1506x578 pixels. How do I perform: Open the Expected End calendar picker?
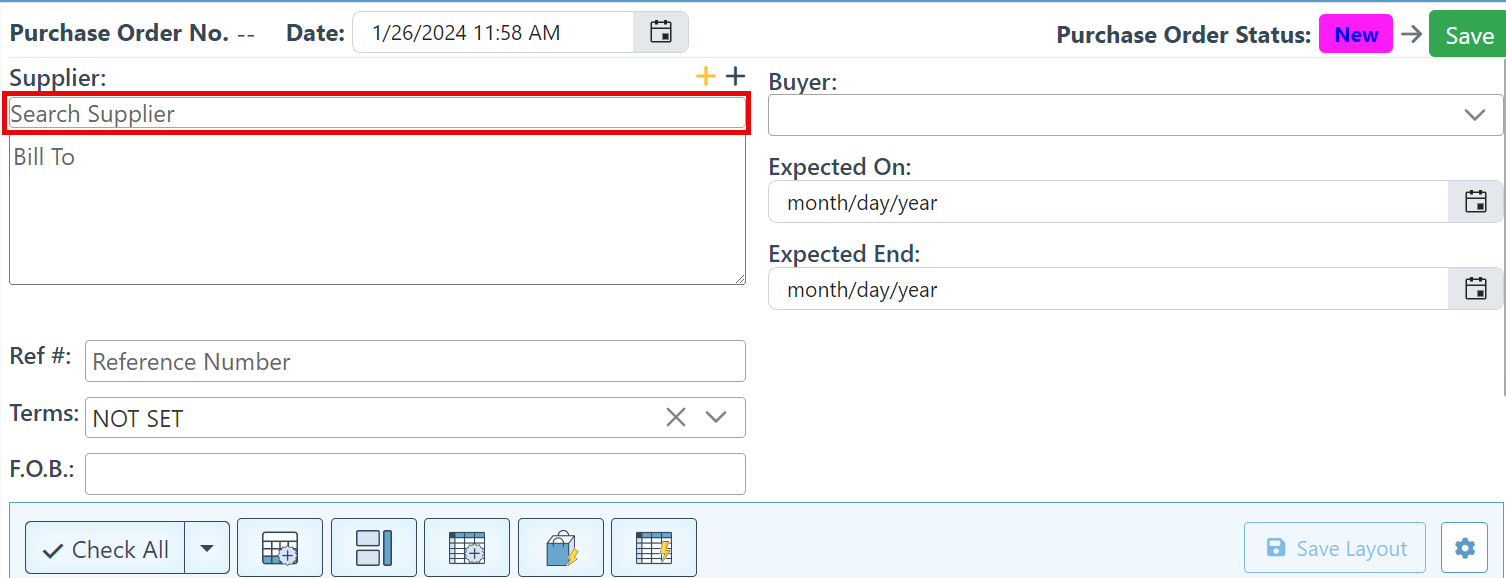[1475, 289]
